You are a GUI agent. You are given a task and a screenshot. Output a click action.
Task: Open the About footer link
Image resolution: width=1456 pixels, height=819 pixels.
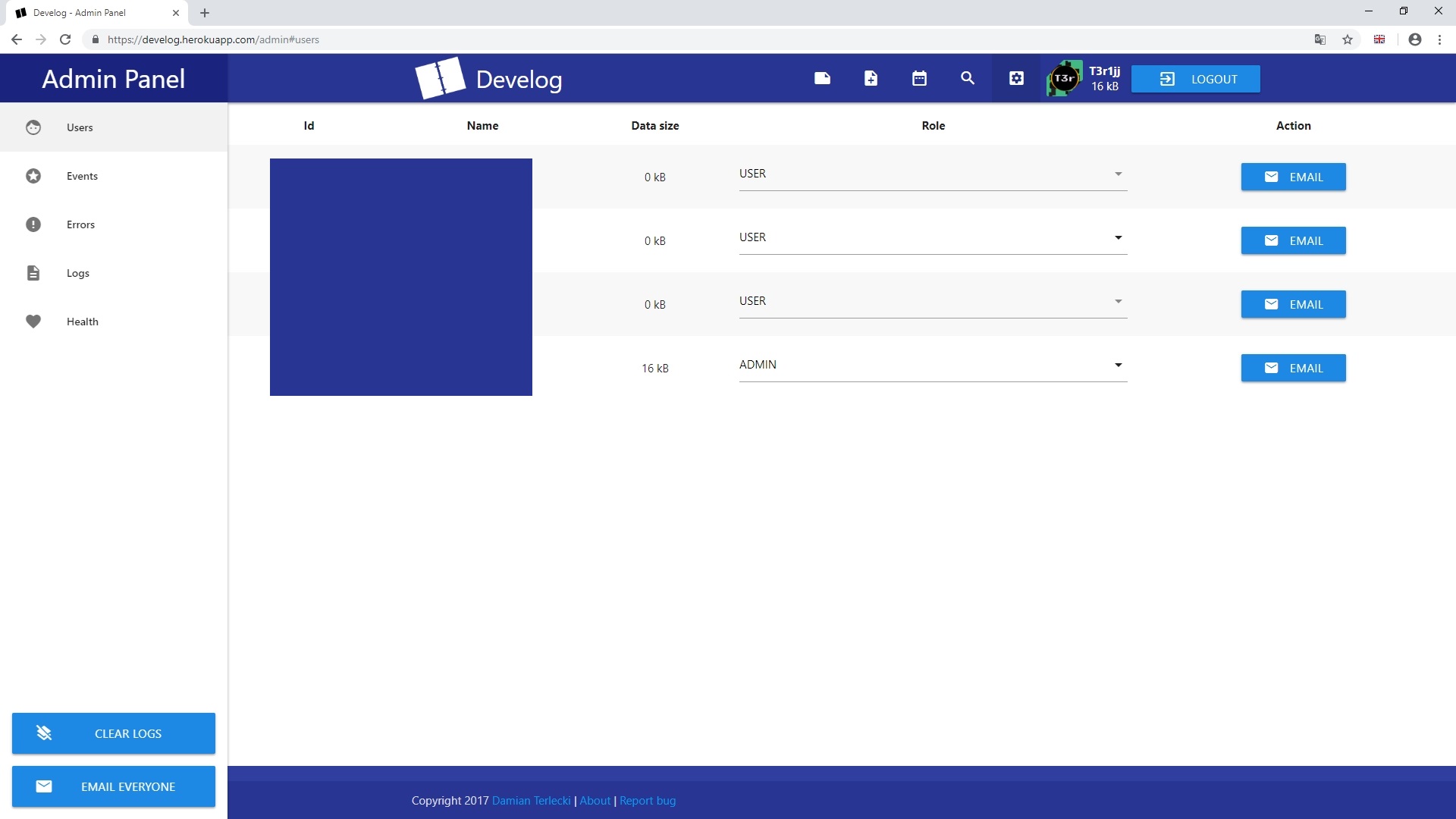coord(595,801)
